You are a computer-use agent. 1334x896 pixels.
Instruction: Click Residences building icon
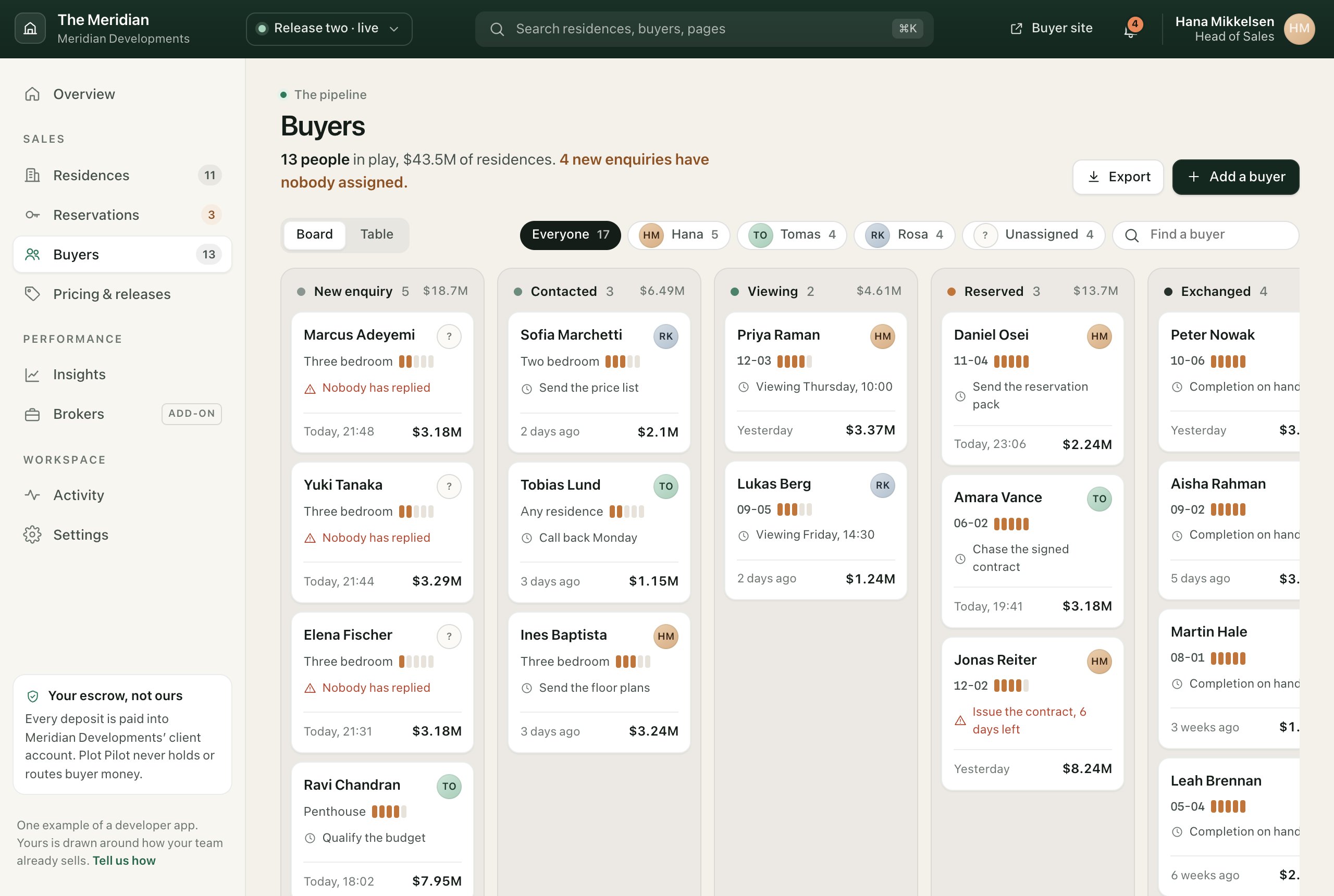tap(33, 175)
